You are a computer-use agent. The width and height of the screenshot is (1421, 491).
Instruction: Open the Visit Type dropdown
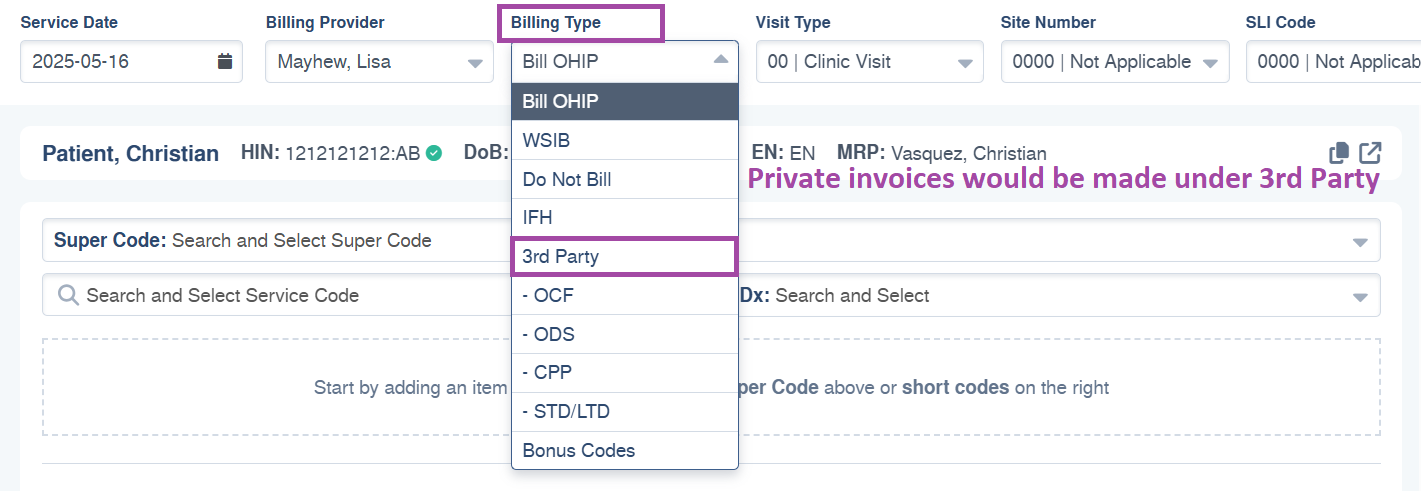tap(870, 62)
